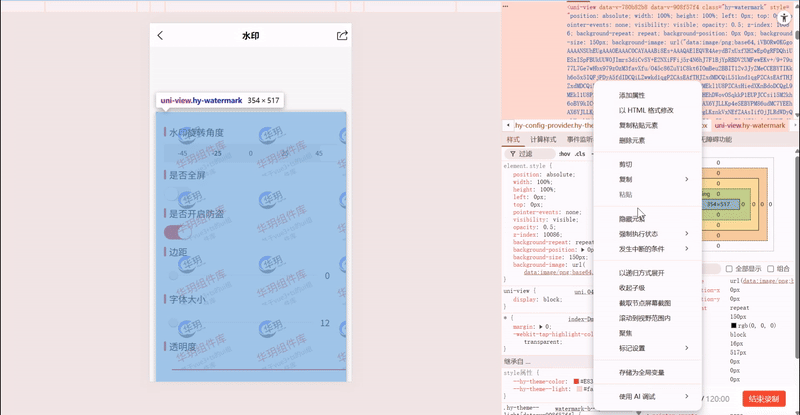
Task: Open the data:image/png url in computed styles
Action: click(768, 281)
